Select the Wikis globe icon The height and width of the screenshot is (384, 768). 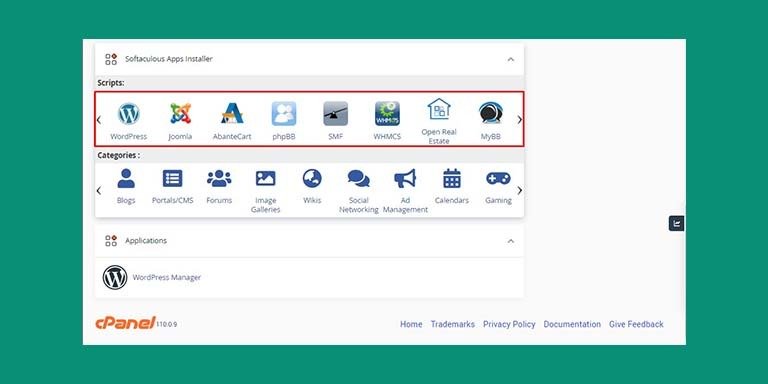click(312, 178)
